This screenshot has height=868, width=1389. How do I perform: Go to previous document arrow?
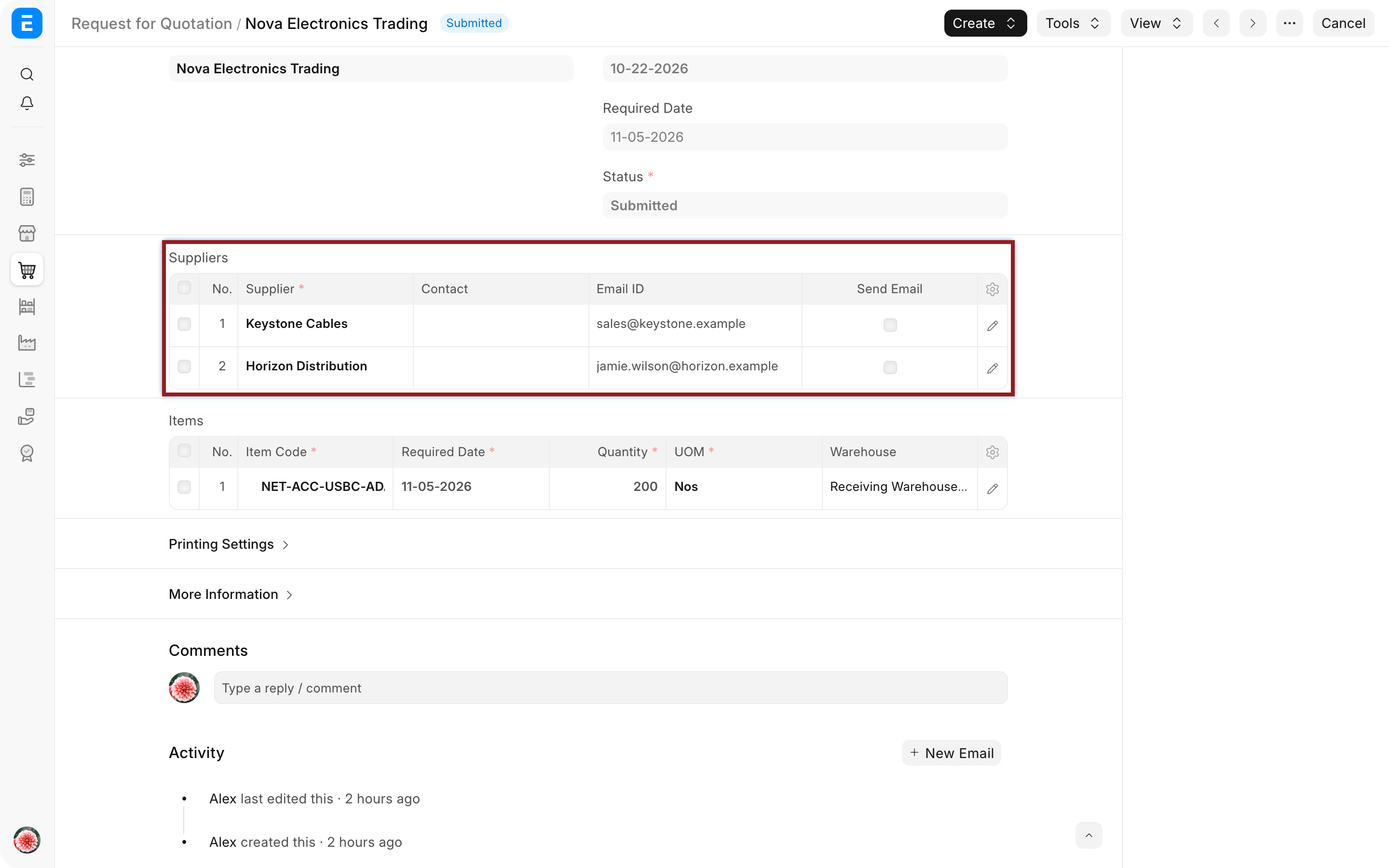pyautogui.click(x=1216, y=24)
